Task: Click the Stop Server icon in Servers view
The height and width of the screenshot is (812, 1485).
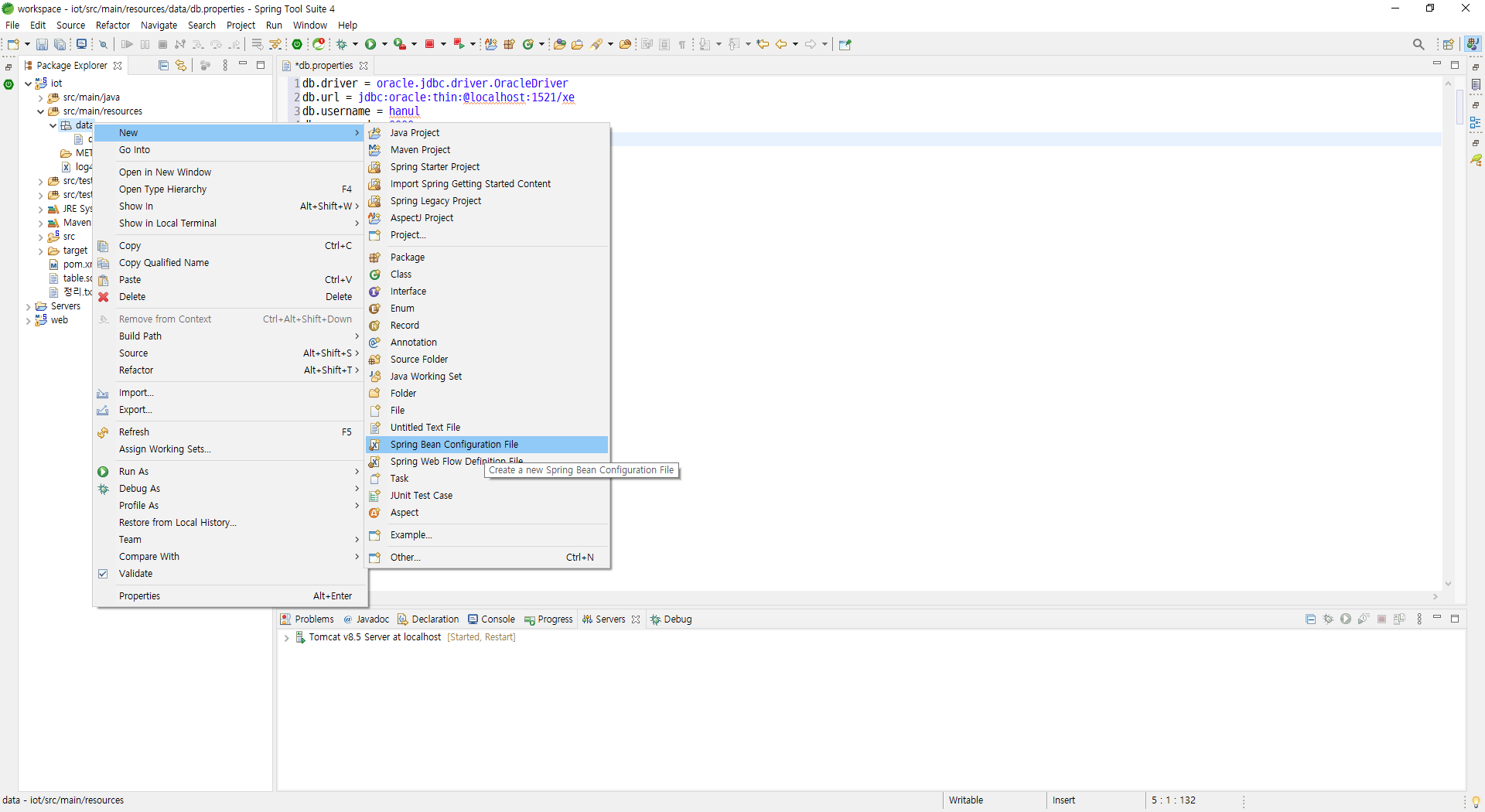Action: coord(1381,619)
